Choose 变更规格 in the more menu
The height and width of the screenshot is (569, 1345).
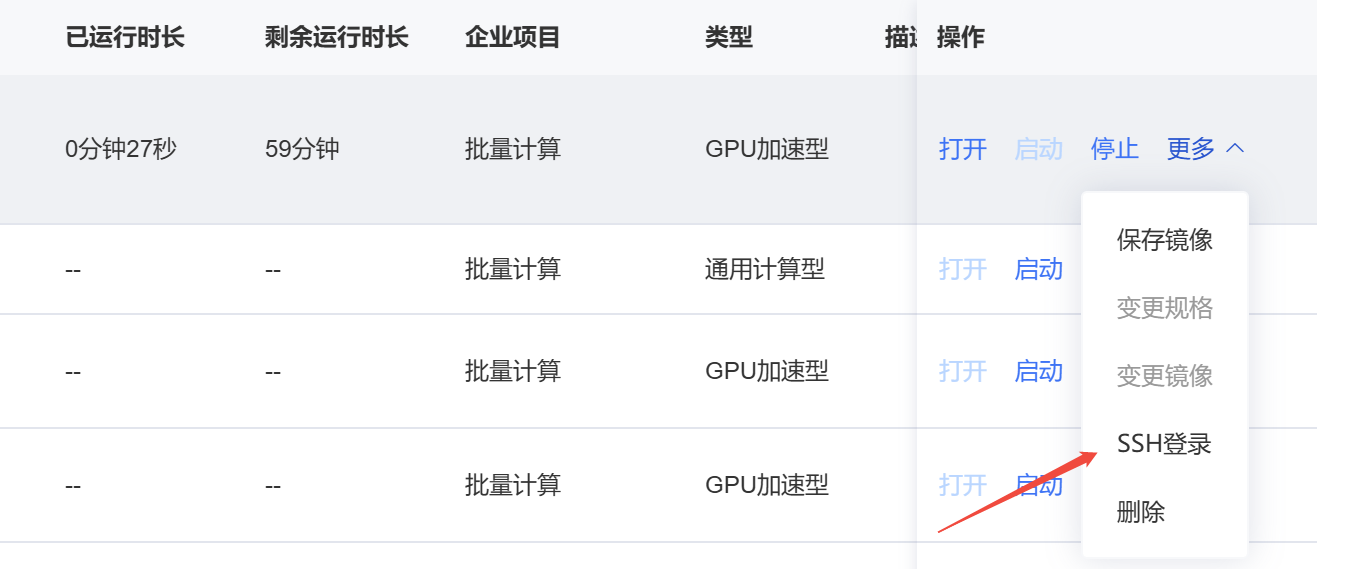click(x=1164, y=308)
